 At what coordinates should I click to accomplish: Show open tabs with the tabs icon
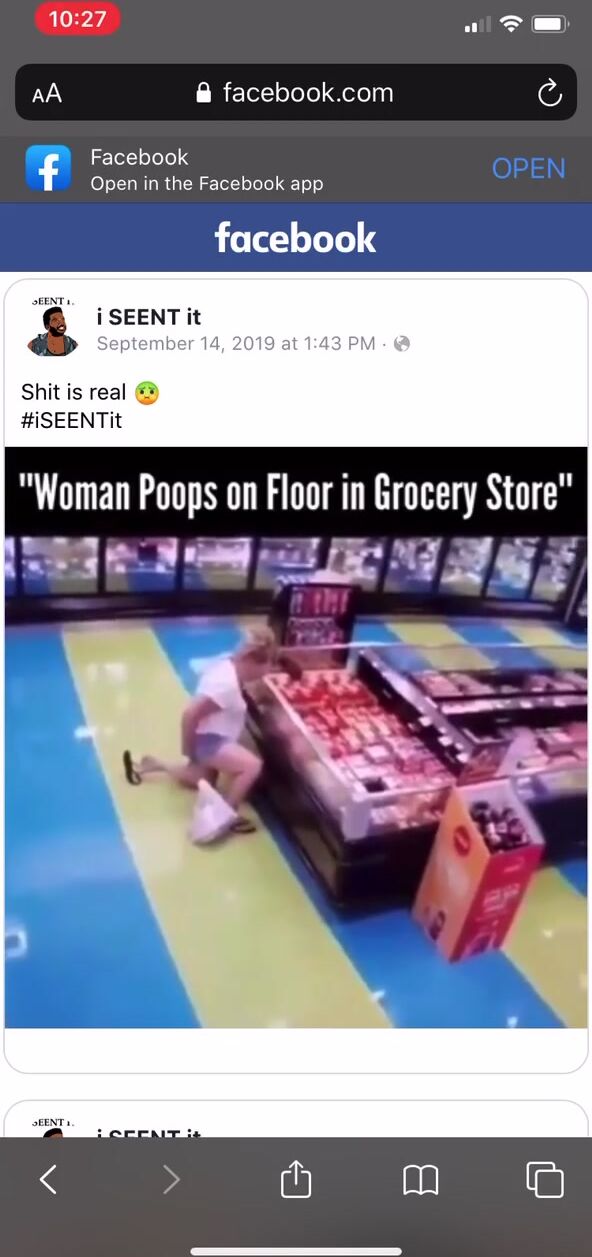(x=545, y=1180)
